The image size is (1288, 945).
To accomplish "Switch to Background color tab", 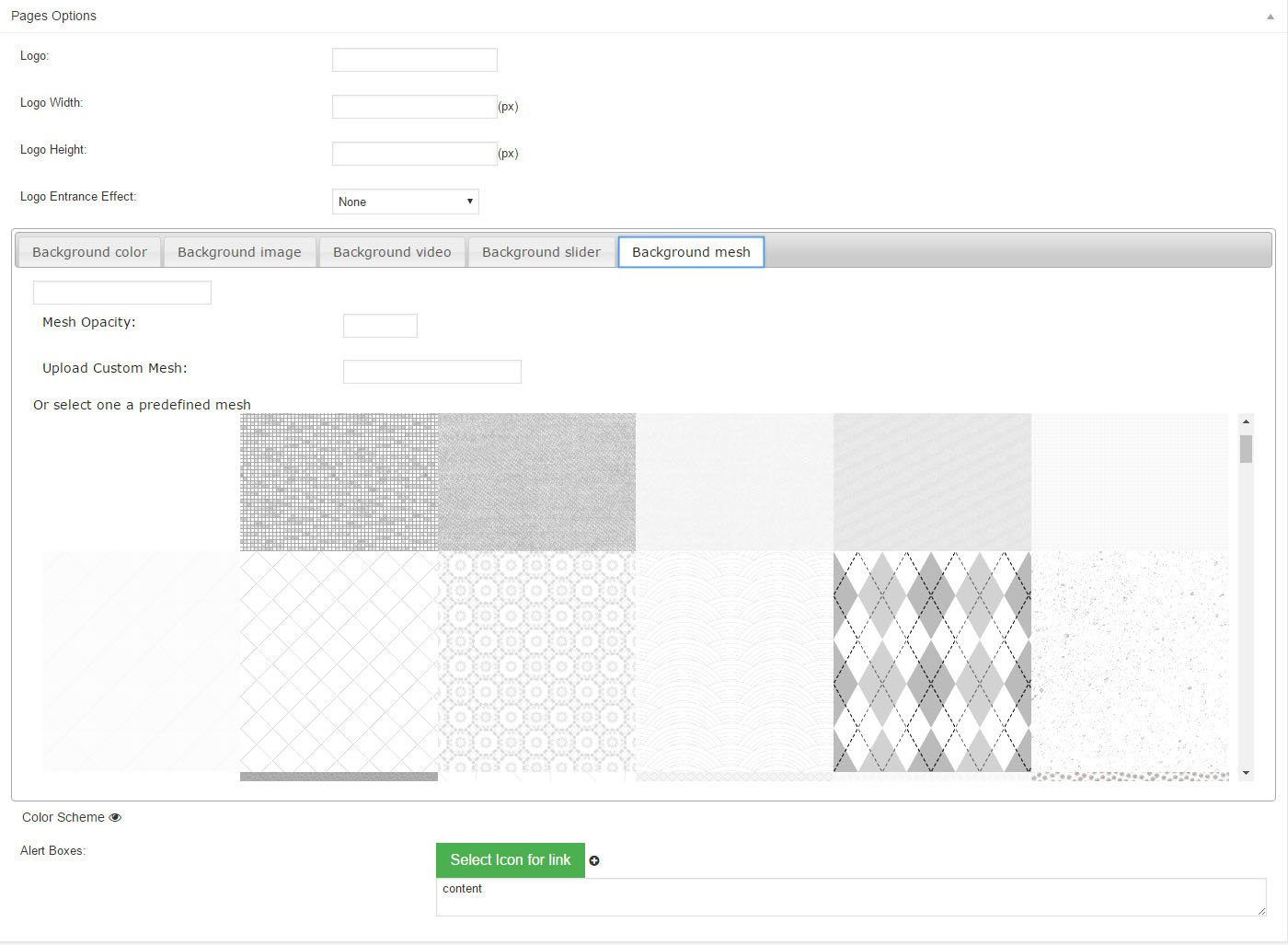I will point(89,252).
